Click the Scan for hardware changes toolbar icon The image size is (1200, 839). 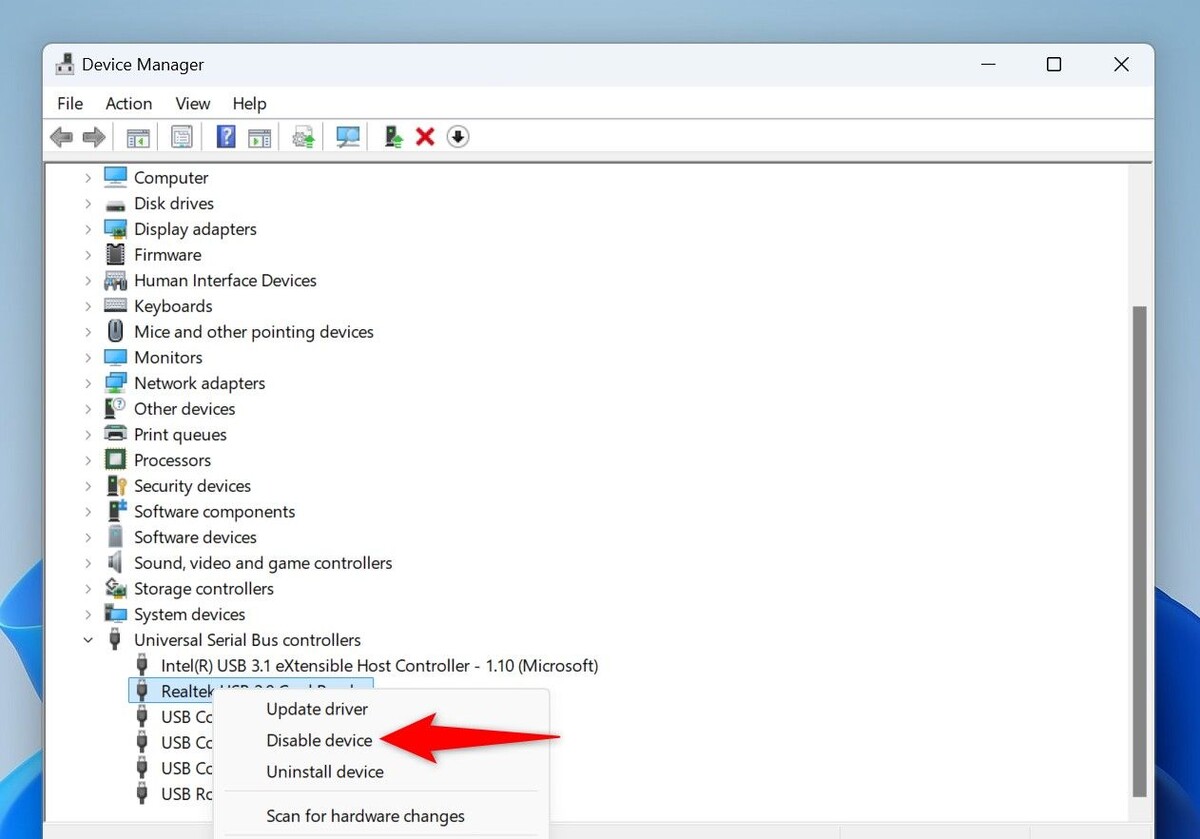tap(348, 137)
